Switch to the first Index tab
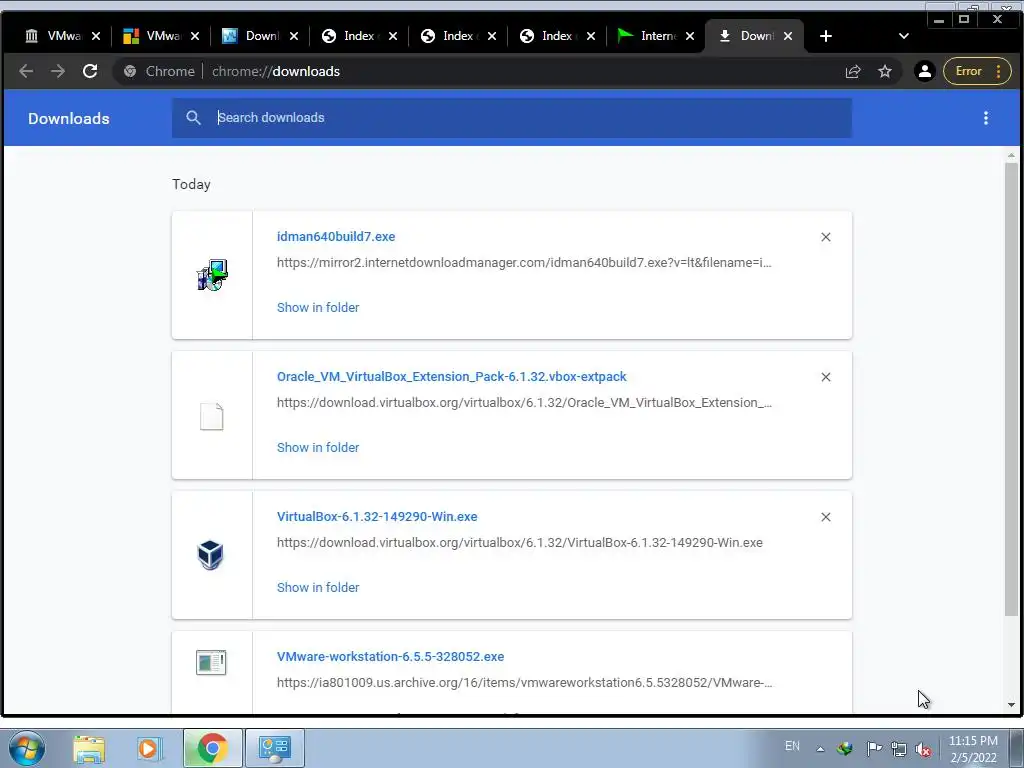 [x=359, y=36]
